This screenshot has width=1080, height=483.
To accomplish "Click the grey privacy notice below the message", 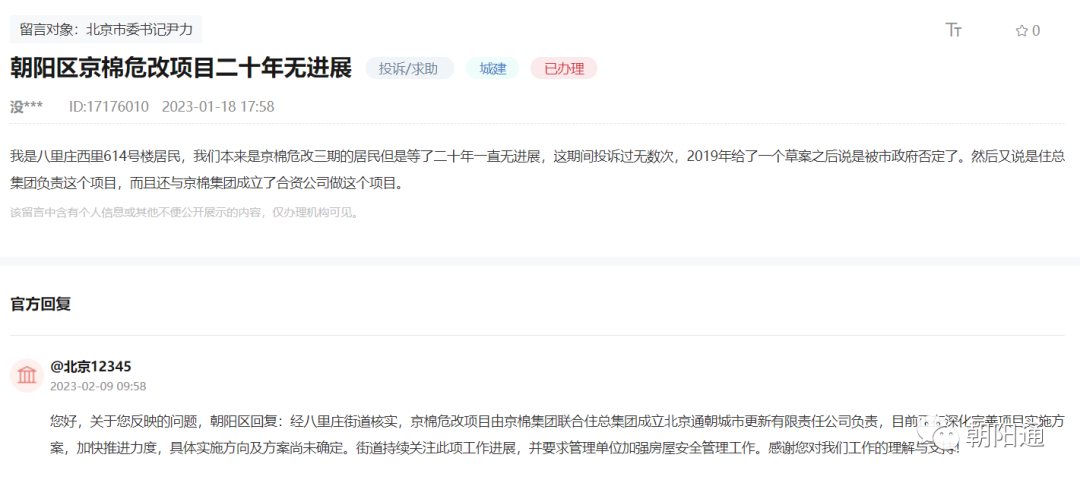I will (x=184, y=212).
